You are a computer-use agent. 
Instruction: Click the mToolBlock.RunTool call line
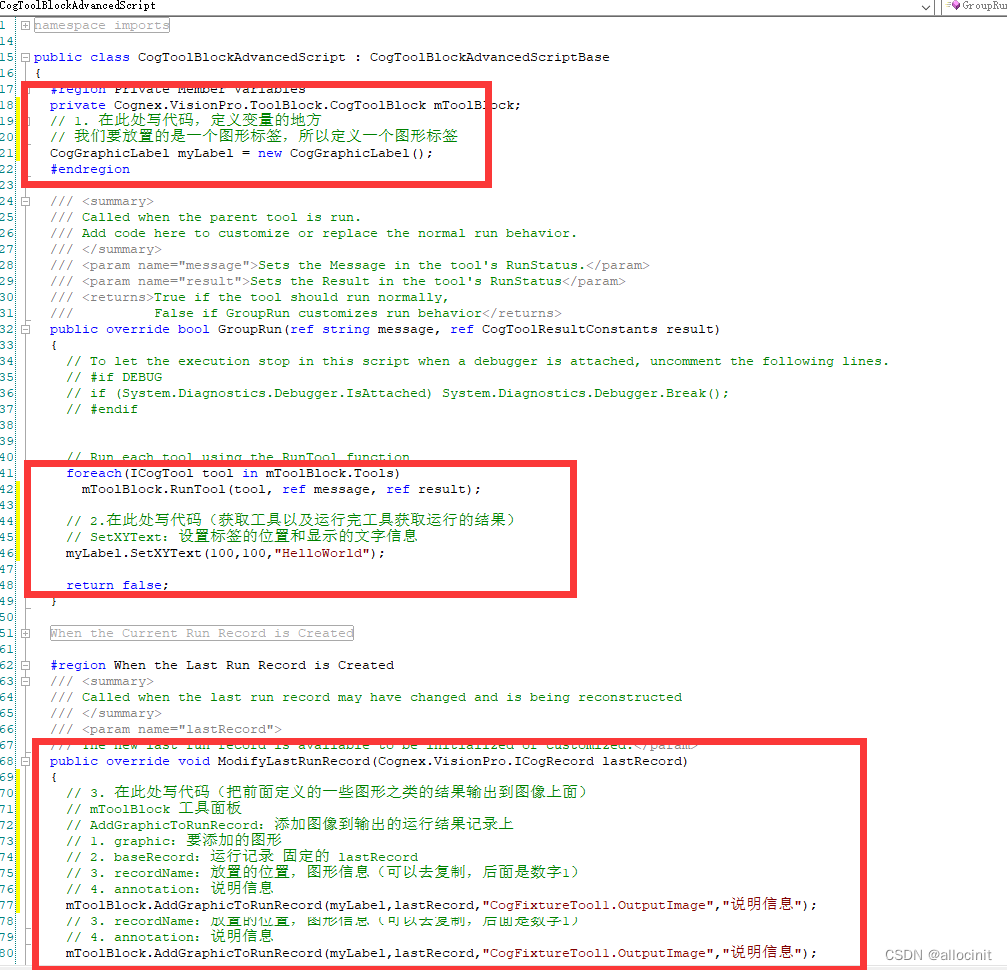point(281,489)
